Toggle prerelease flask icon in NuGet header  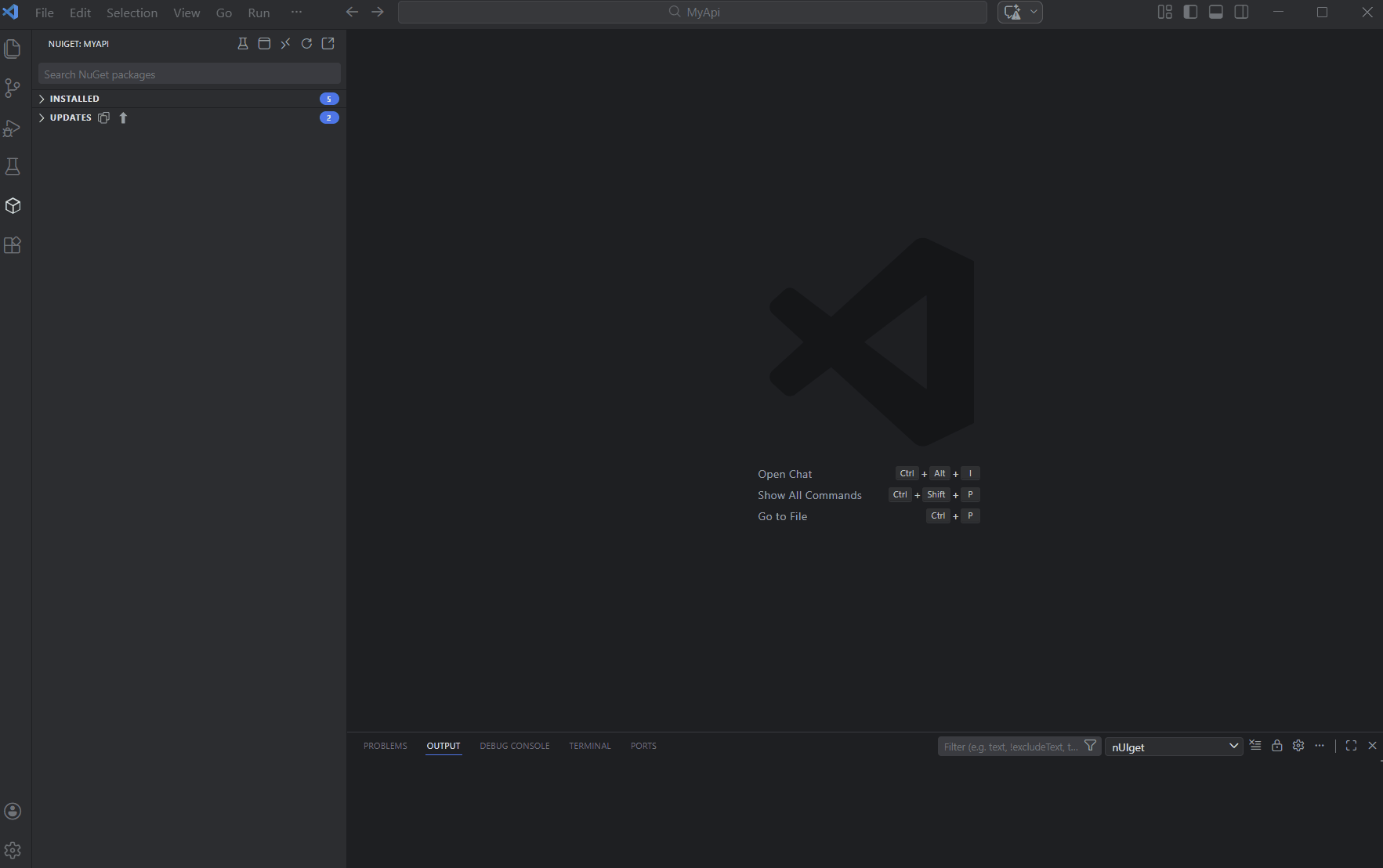coord(243,44)
